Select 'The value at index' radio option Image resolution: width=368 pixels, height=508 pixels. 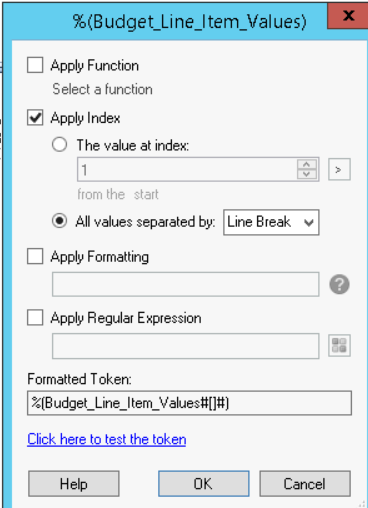[59, 145]
